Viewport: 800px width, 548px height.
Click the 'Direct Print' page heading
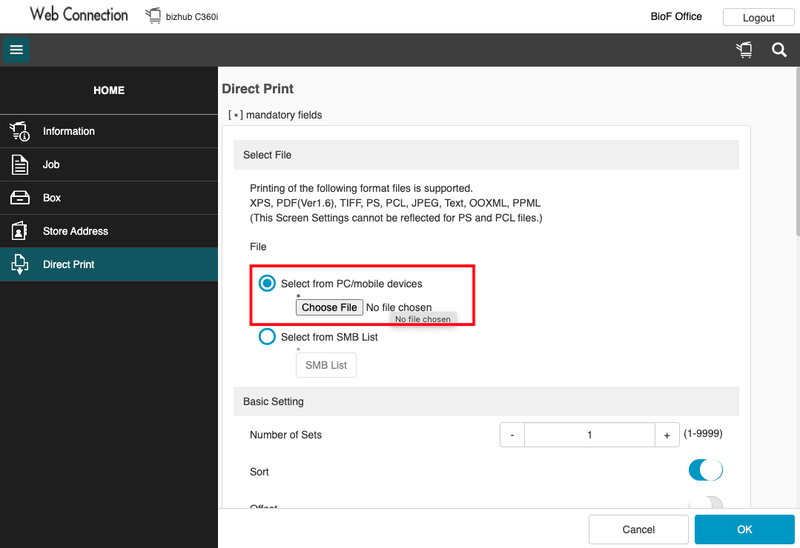[x=258, y=89]
